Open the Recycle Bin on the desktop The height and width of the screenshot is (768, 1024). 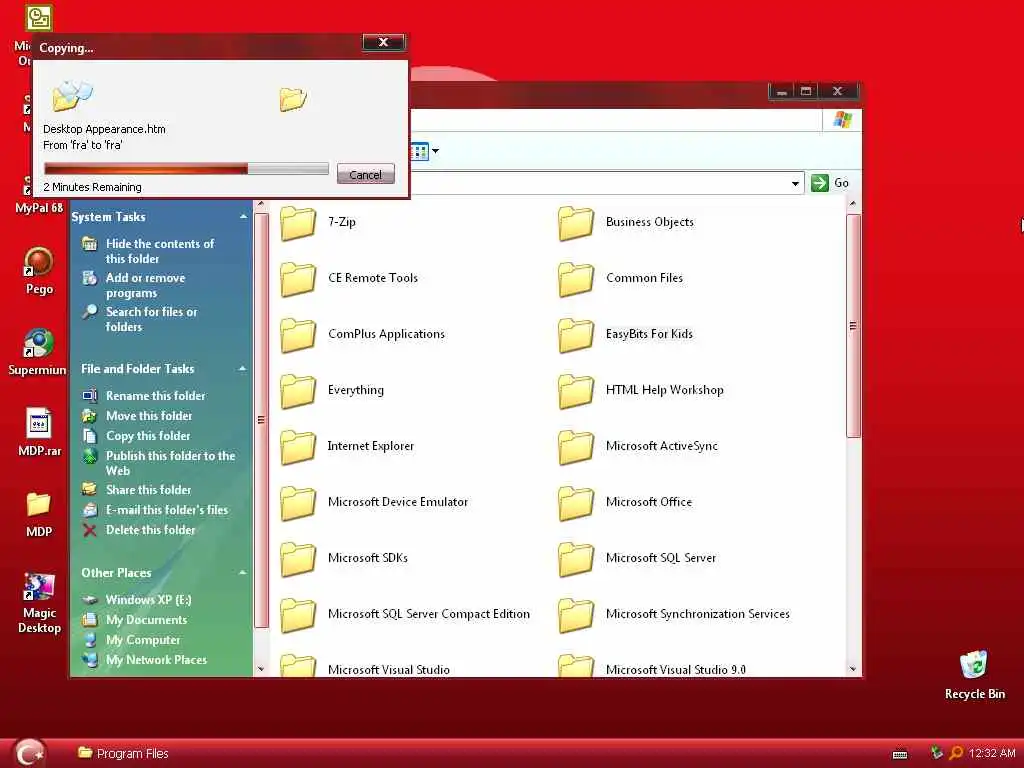(974, 665)
